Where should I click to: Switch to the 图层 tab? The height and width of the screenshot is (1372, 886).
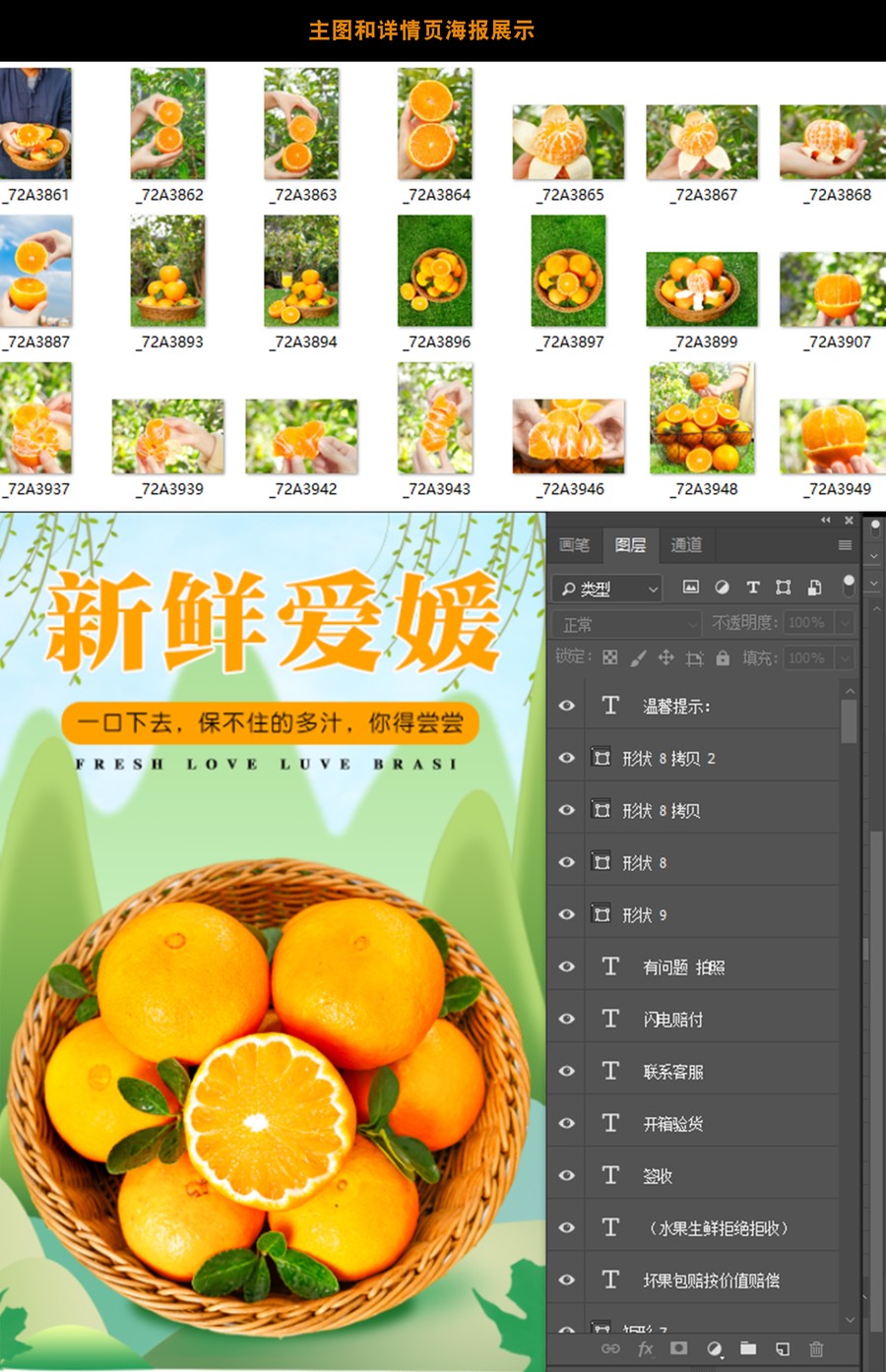coord(630,544)
